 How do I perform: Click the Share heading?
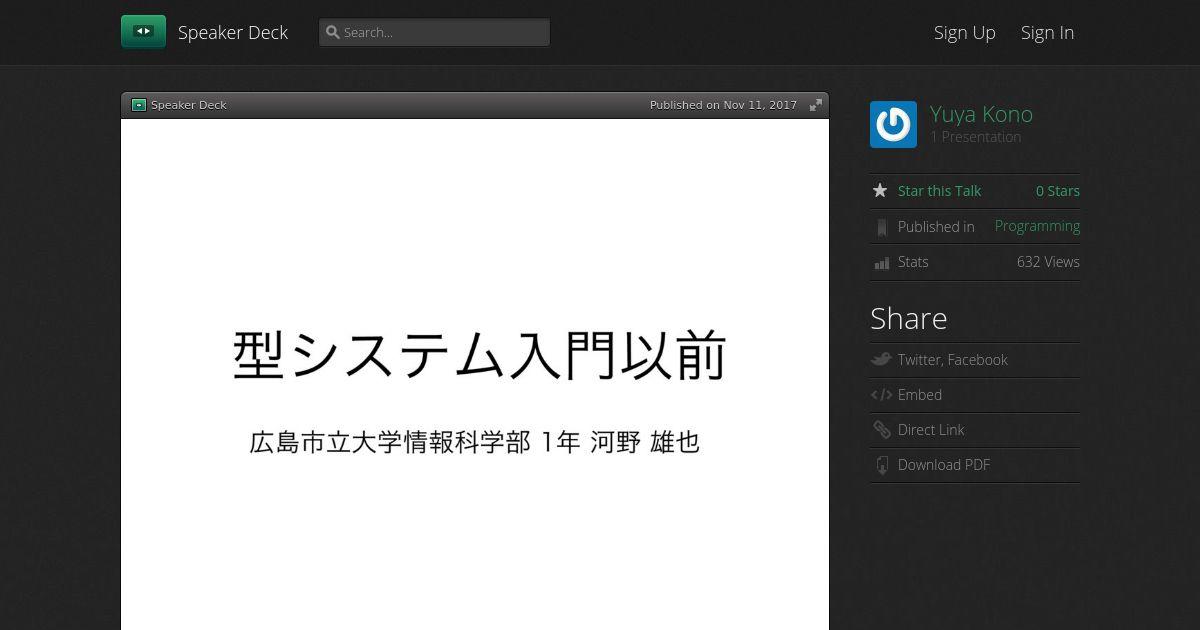pyautogui.click(x=908, y=318)
